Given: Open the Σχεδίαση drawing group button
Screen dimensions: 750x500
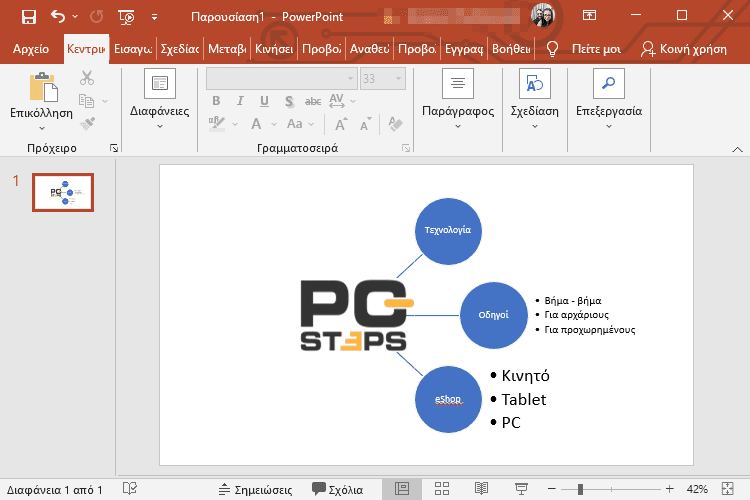Looking at the screenshot, I should click(x=534, y=99).
